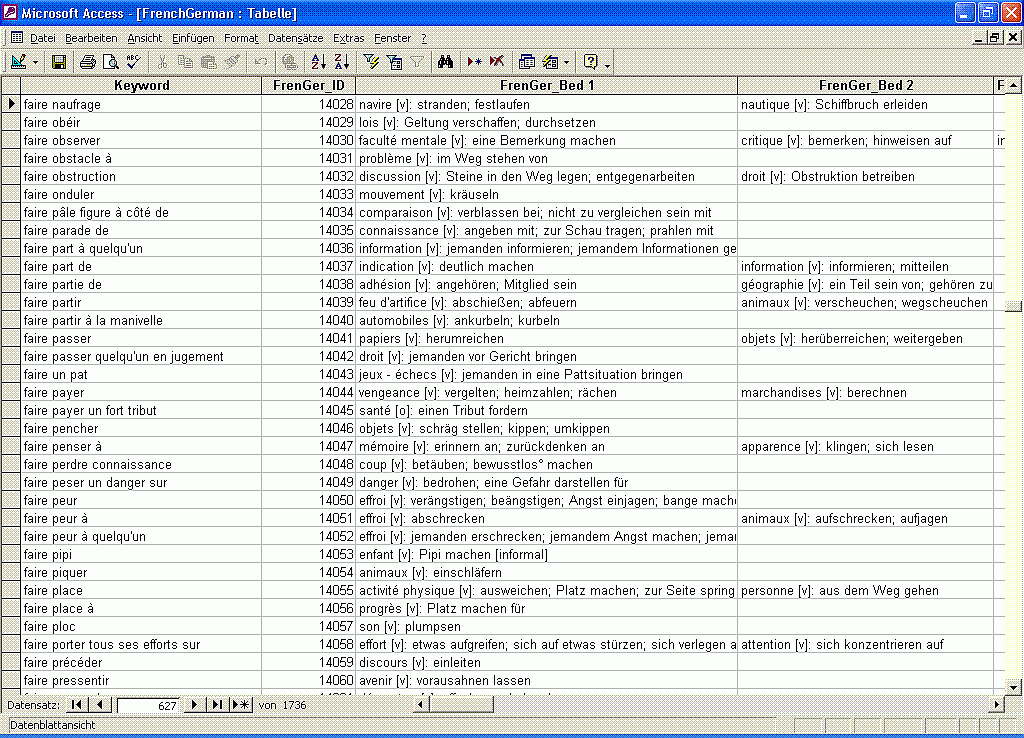This screenshot has width=1024, height=738.
Task: Select the FrenGer_ID column header
Action: (x=308, y=85)
